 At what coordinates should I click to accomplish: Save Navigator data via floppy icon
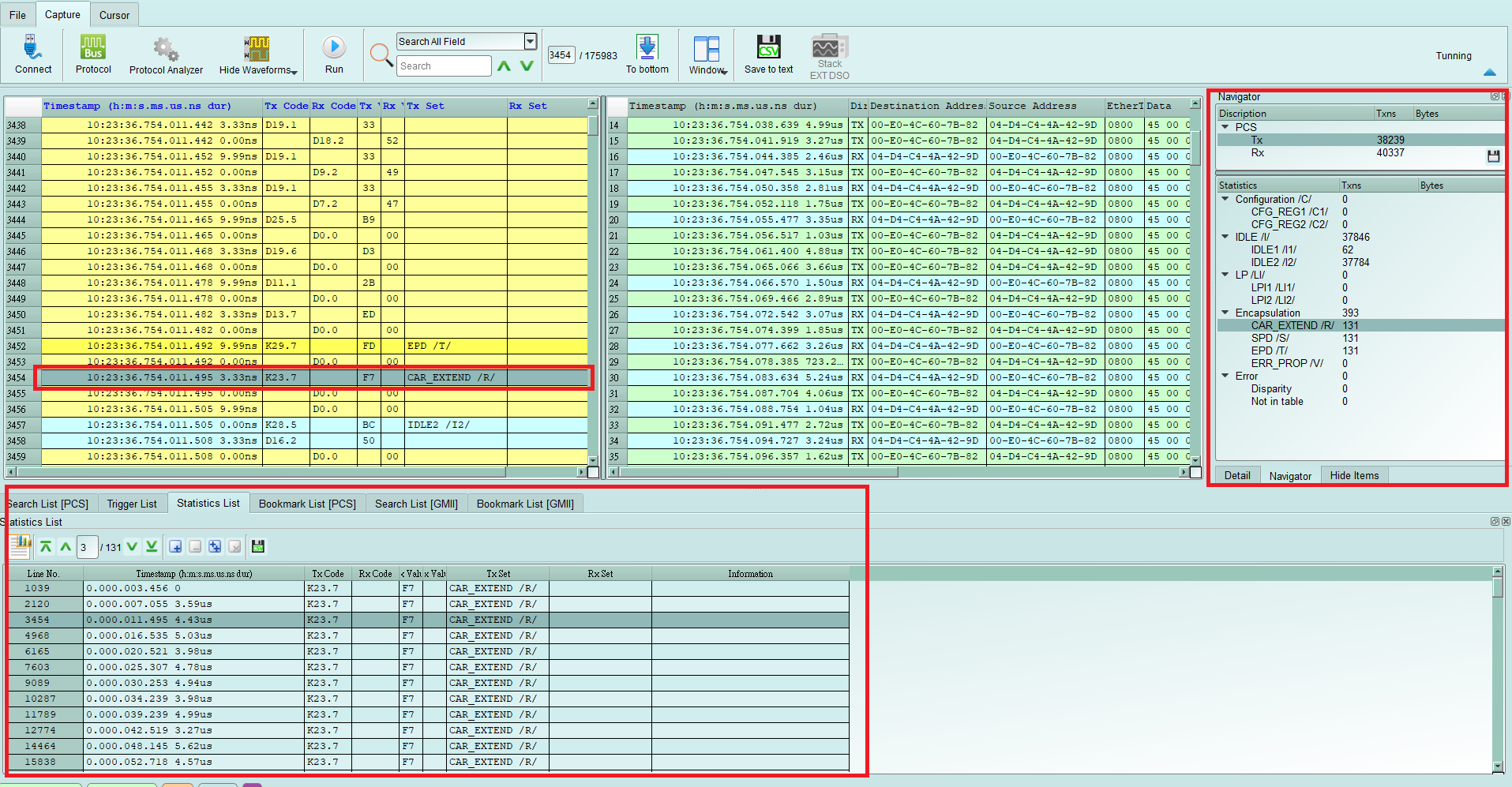1493,156
